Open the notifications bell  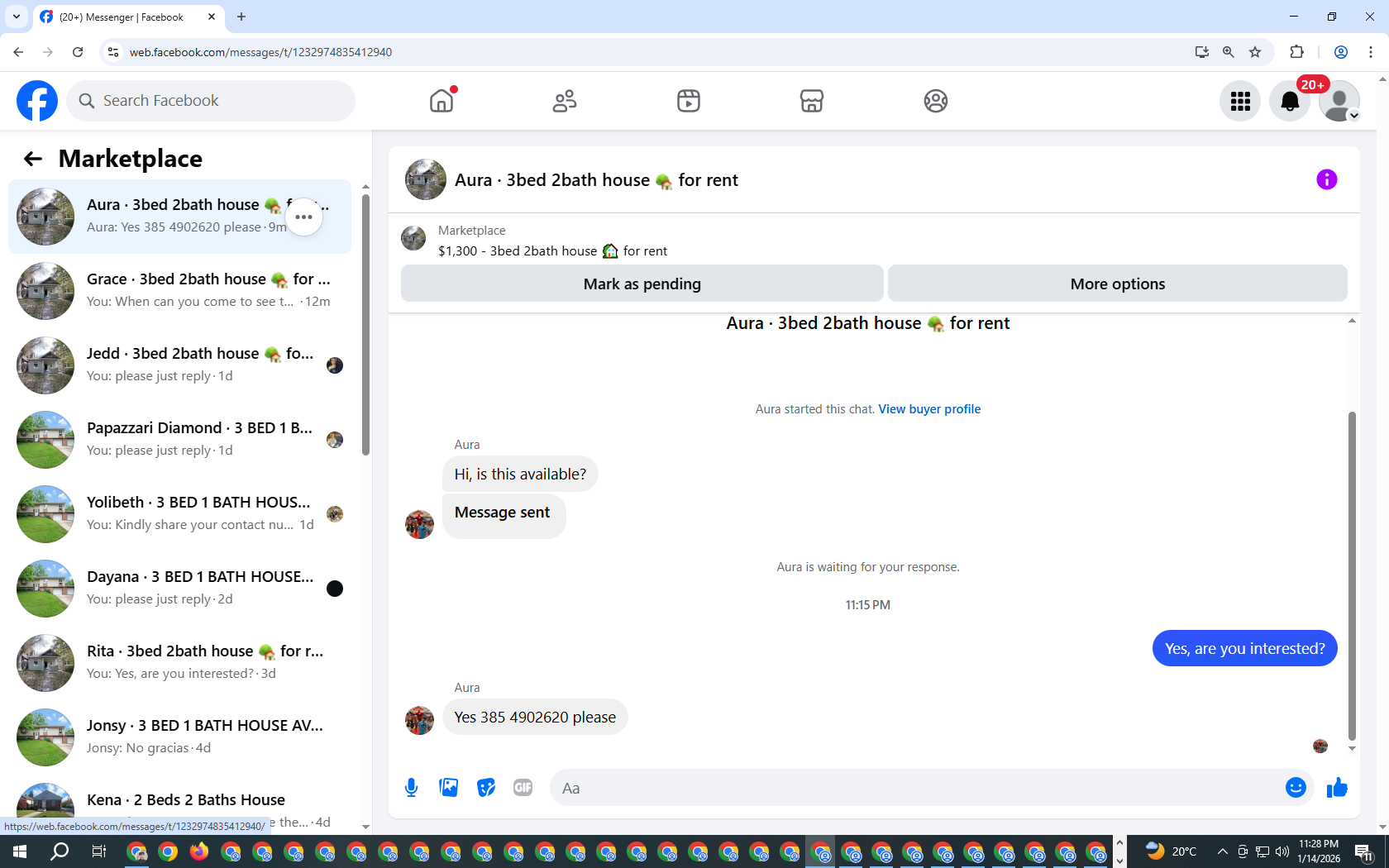pyautogui.click(x=1290, y=101)
